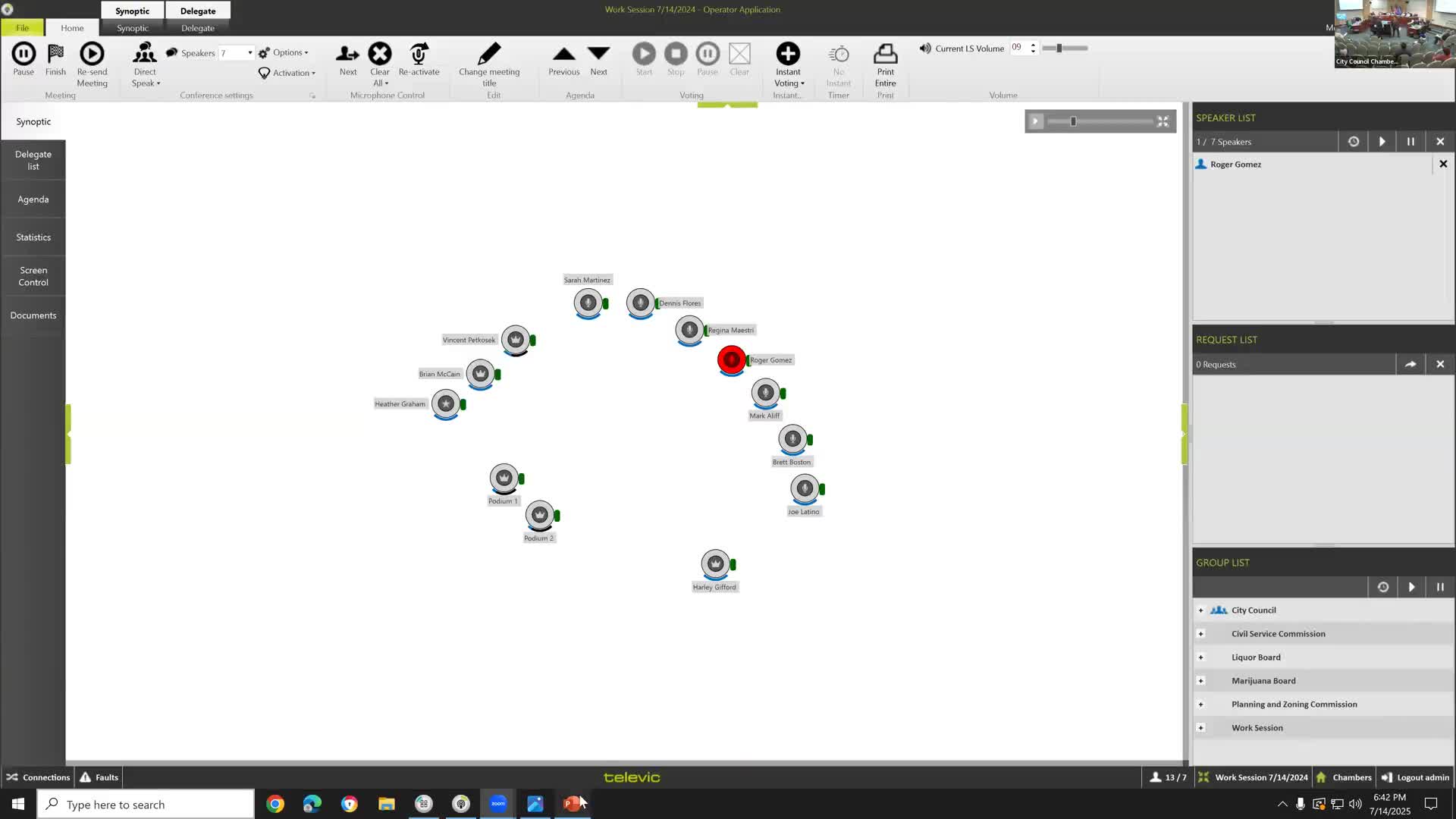Open the Faults status panel
The image size is (1456, 819).
point(99,777)
